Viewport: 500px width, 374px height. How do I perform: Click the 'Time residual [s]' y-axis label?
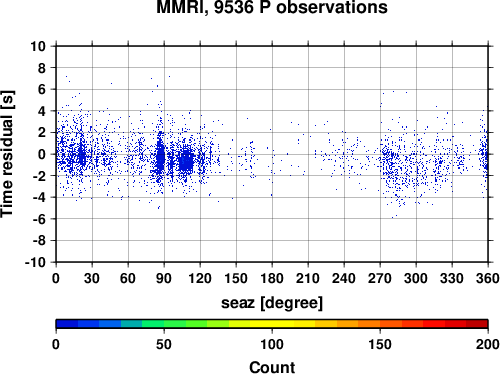[x=7, y=154]
